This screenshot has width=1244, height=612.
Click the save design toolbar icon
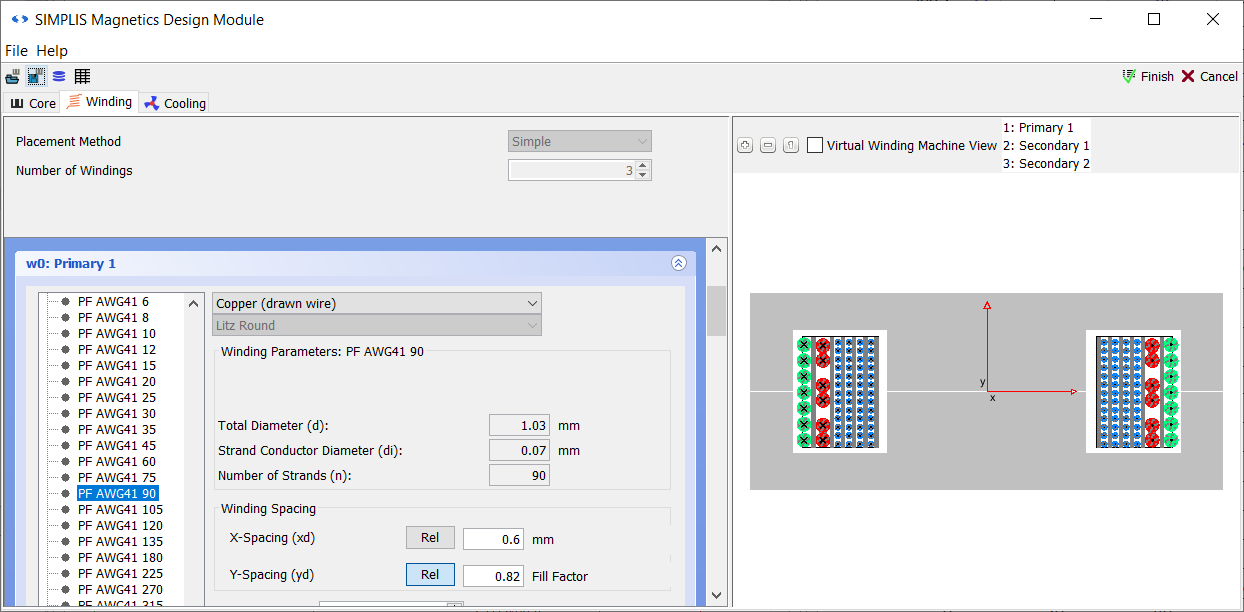tap(36, 77)
